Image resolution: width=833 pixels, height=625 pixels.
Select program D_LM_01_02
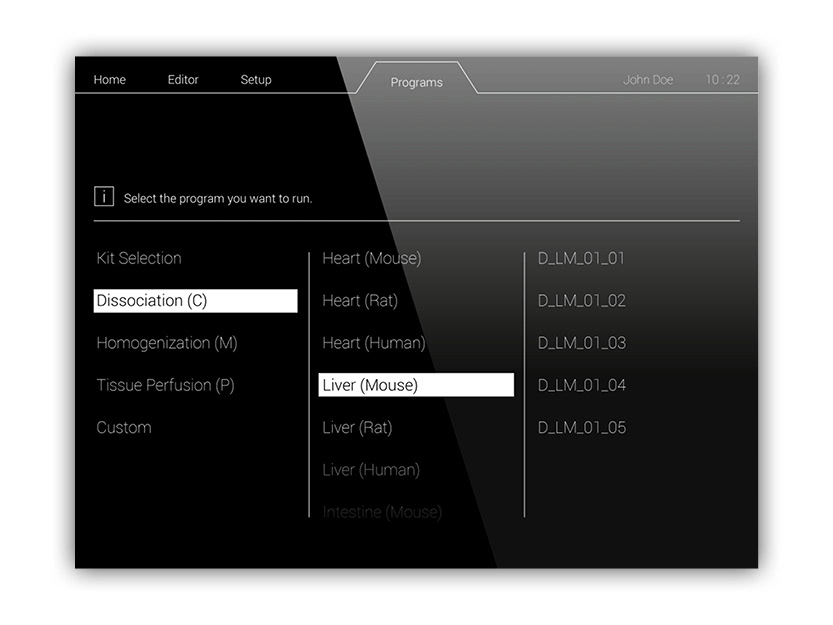[582, 301]
